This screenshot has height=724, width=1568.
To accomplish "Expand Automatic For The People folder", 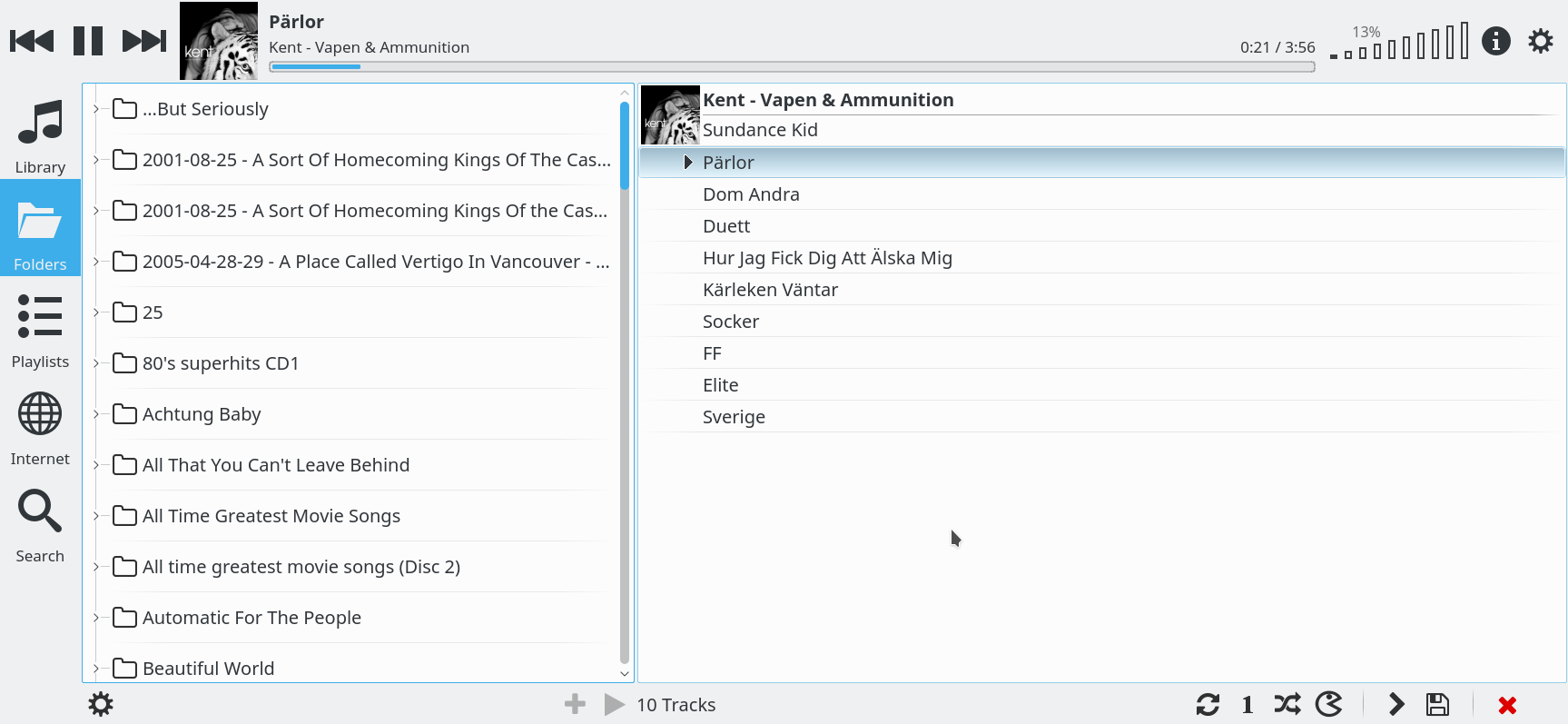I will coord(95,618).
